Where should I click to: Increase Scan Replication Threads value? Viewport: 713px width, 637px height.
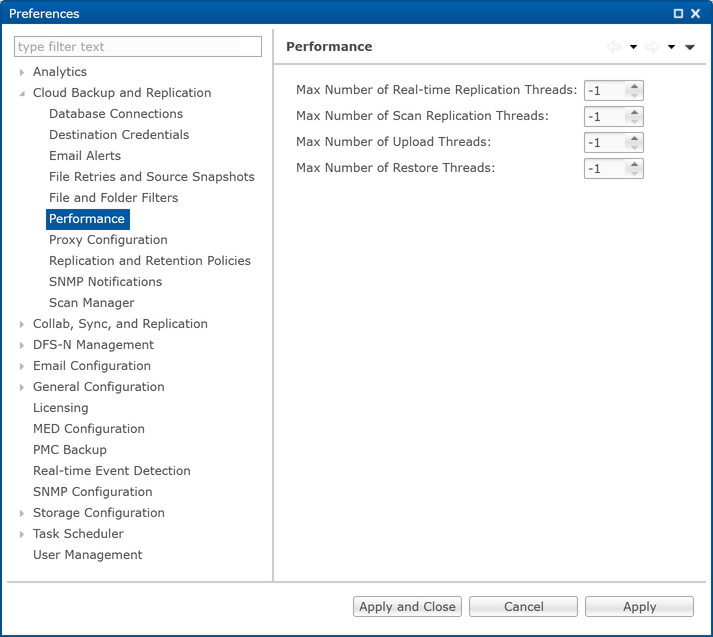click(x=634, y=112)
